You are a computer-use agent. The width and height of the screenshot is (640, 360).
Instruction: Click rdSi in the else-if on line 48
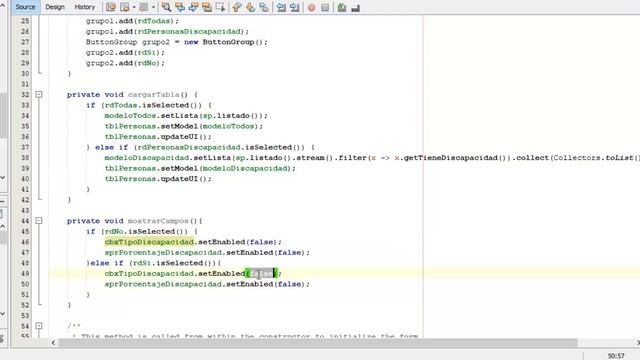pyautogui.click(x=142, y=263)
